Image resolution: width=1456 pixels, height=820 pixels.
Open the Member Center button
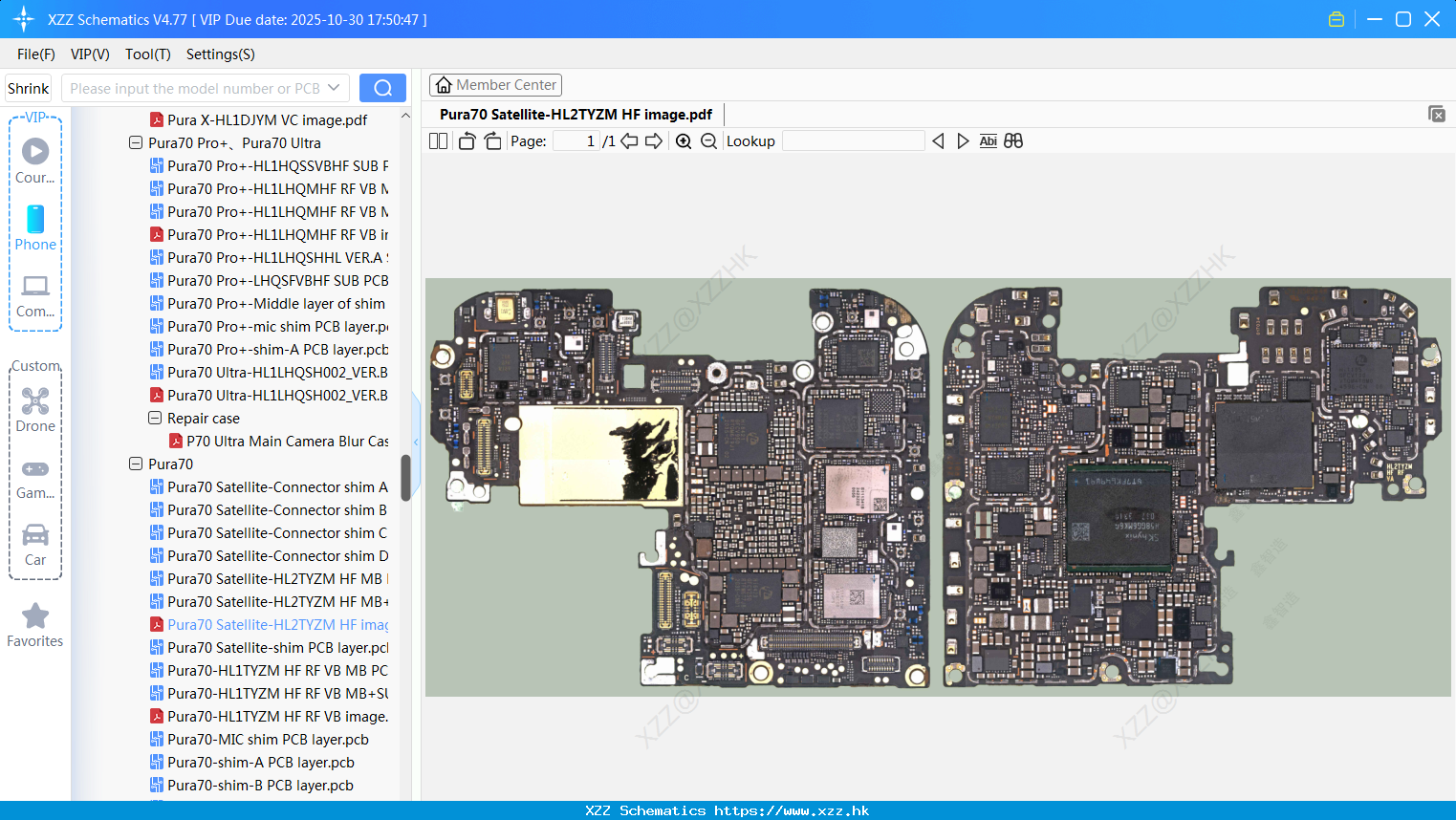tap(495, 85)
